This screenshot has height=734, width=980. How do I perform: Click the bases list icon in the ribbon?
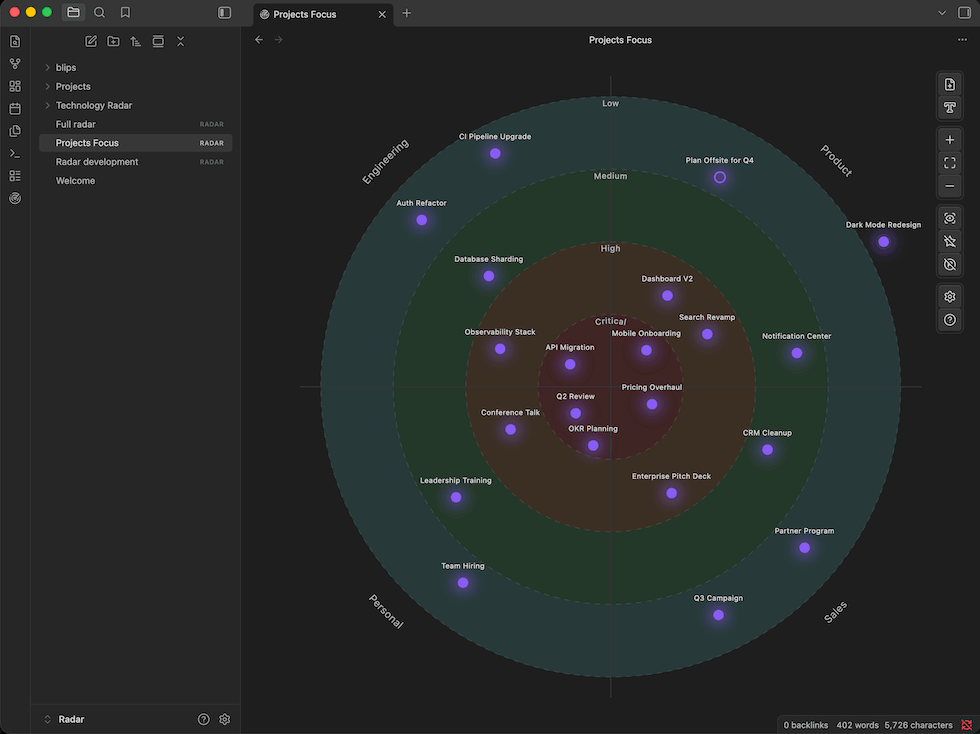[x=15, y=176]
